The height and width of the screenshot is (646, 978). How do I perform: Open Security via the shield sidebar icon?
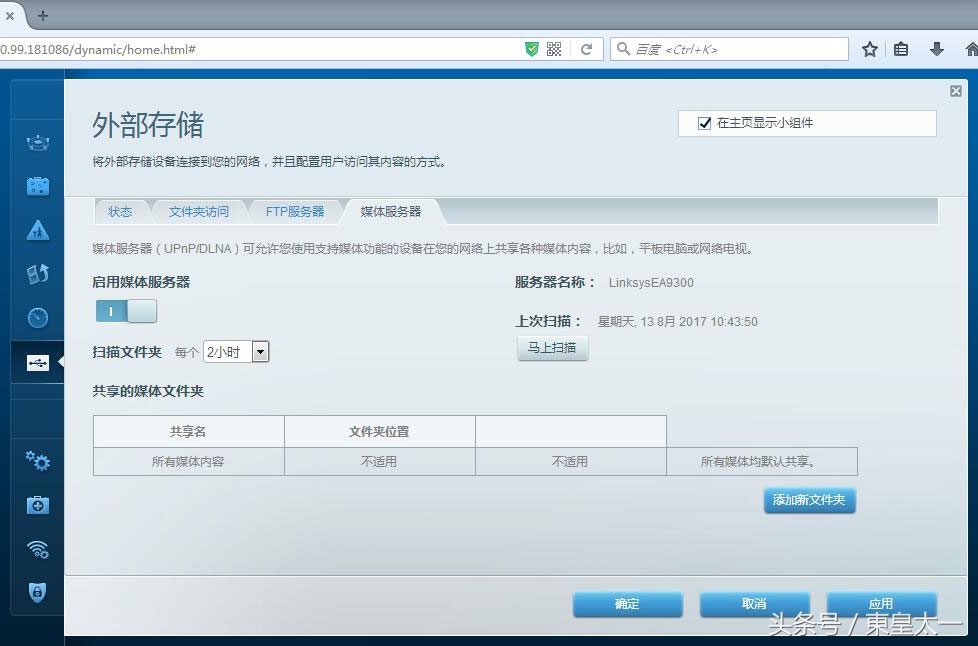37,592
